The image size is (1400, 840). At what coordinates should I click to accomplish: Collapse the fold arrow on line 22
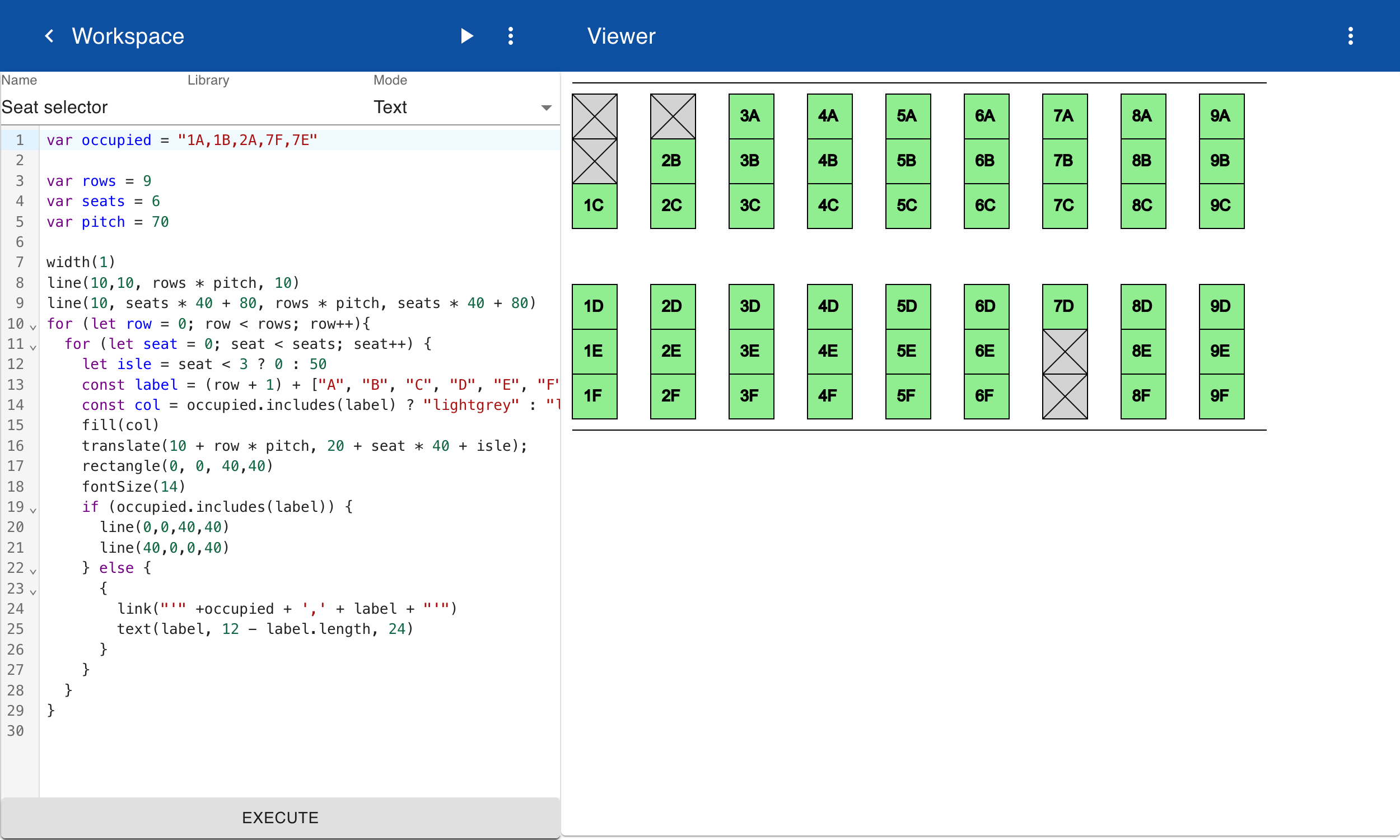[x=33, y=571]
